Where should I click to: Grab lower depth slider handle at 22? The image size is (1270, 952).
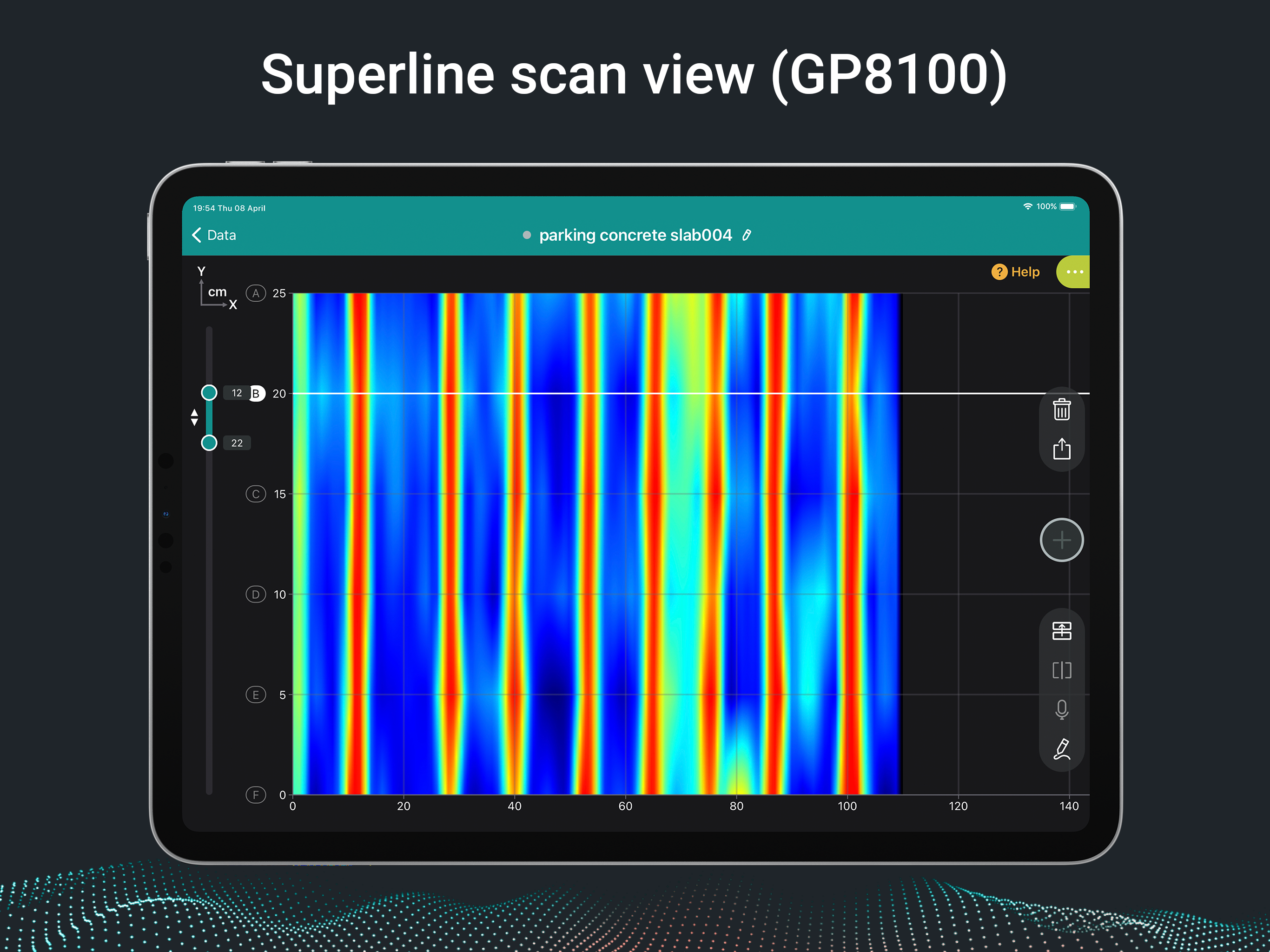tap(209, 443)
